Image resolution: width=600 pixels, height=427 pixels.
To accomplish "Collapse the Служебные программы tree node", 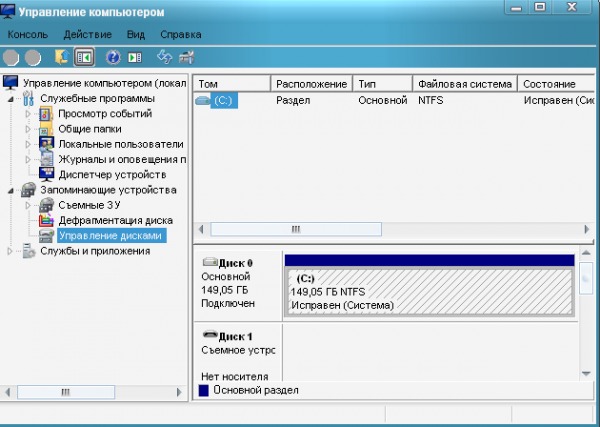I will [11, 99].
